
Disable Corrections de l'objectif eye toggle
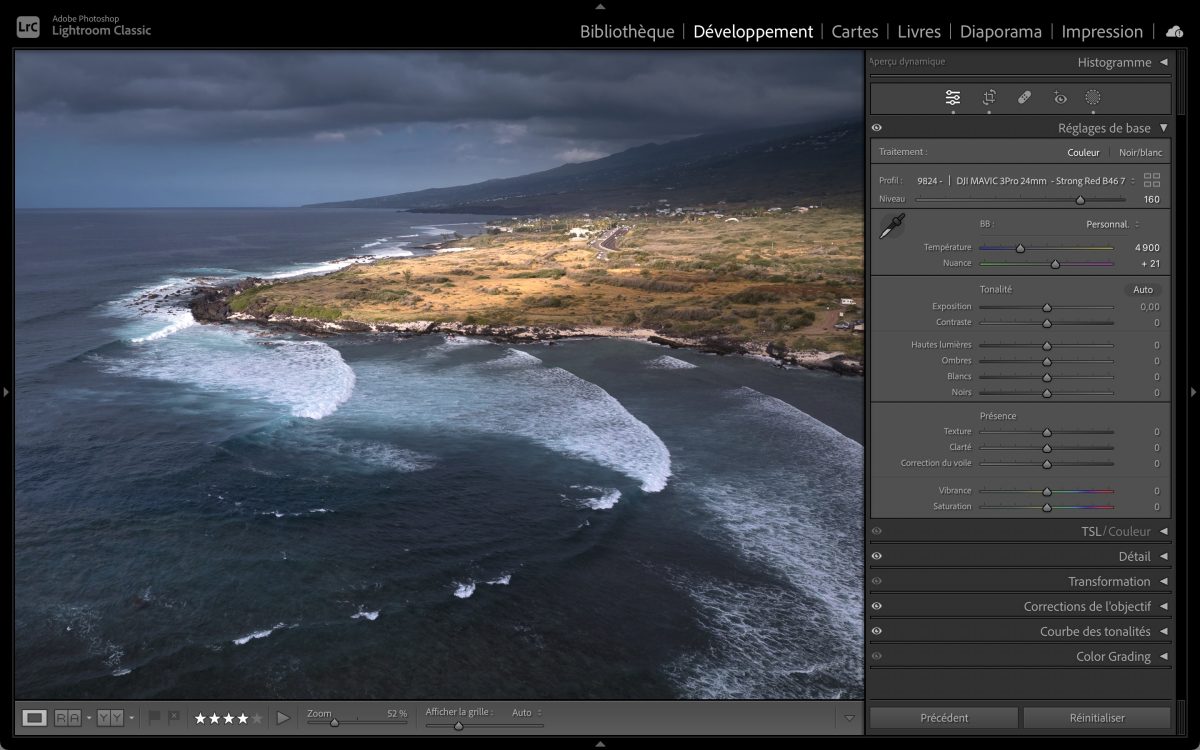pyautogui.click(x=877, y=606)
